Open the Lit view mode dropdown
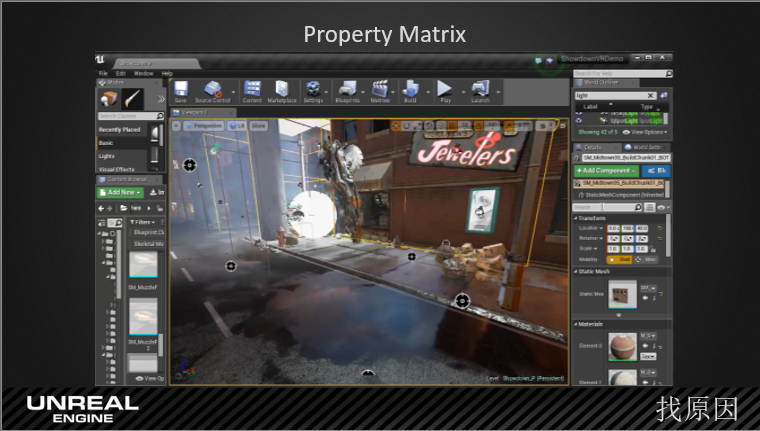 point(237,126)
